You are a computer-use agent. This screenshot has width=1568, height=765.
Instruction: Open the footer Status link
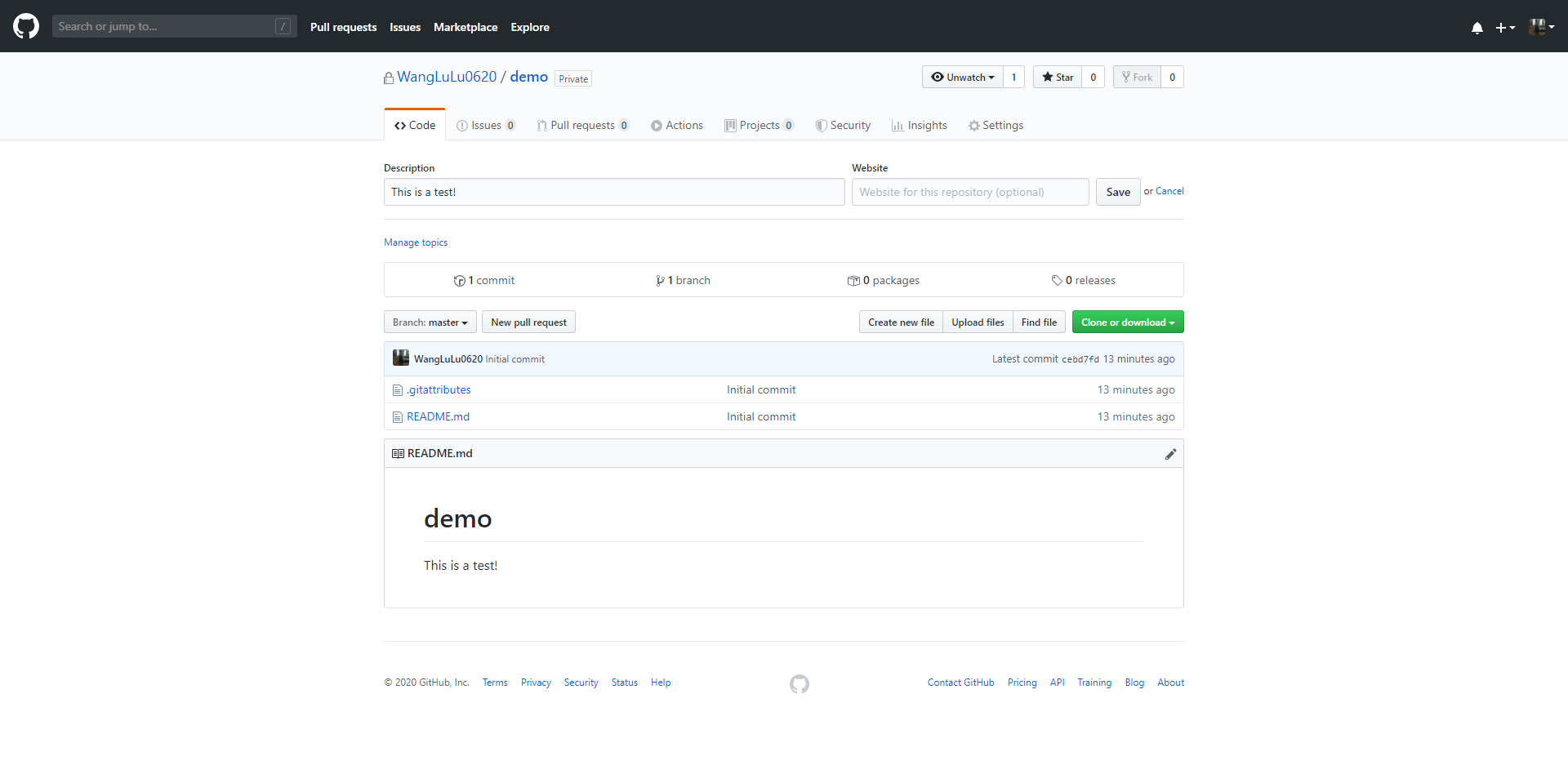(x=624, y=683)
